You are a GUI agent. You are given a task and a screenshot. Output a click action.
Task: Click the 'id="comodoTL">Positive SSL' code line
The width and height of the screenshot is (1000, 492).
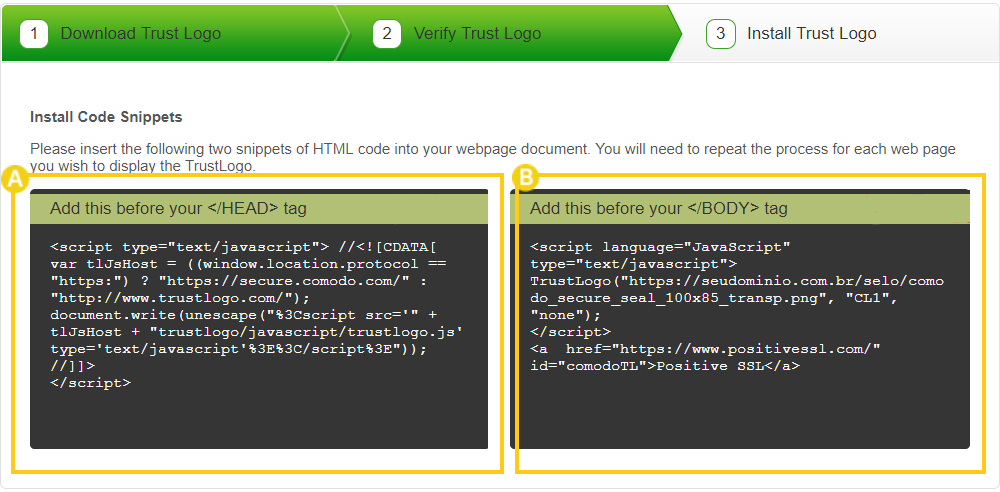click(665, 366)
